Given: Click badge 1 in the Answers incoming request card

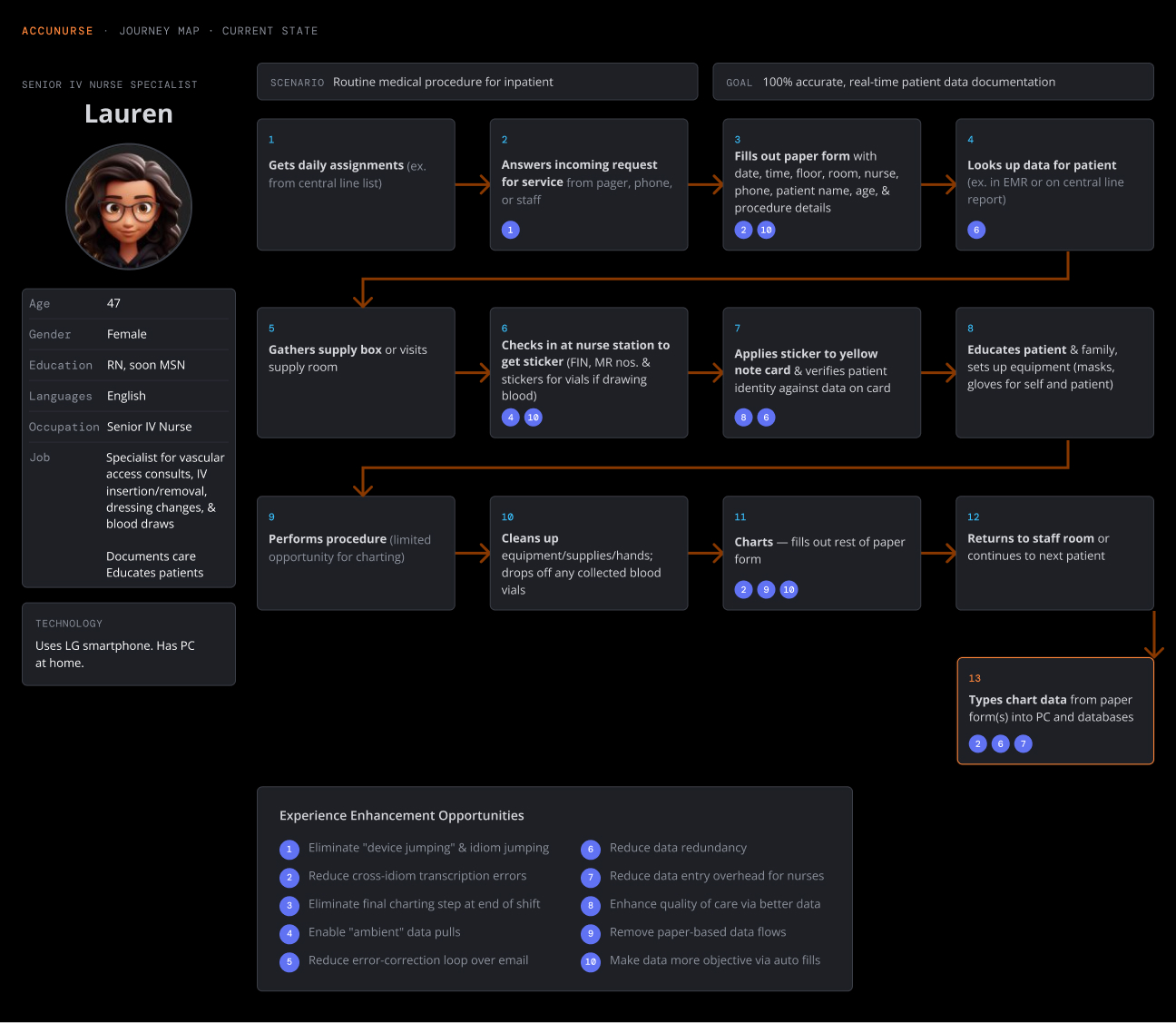Looking at the screenshot, I should [510, 231].
